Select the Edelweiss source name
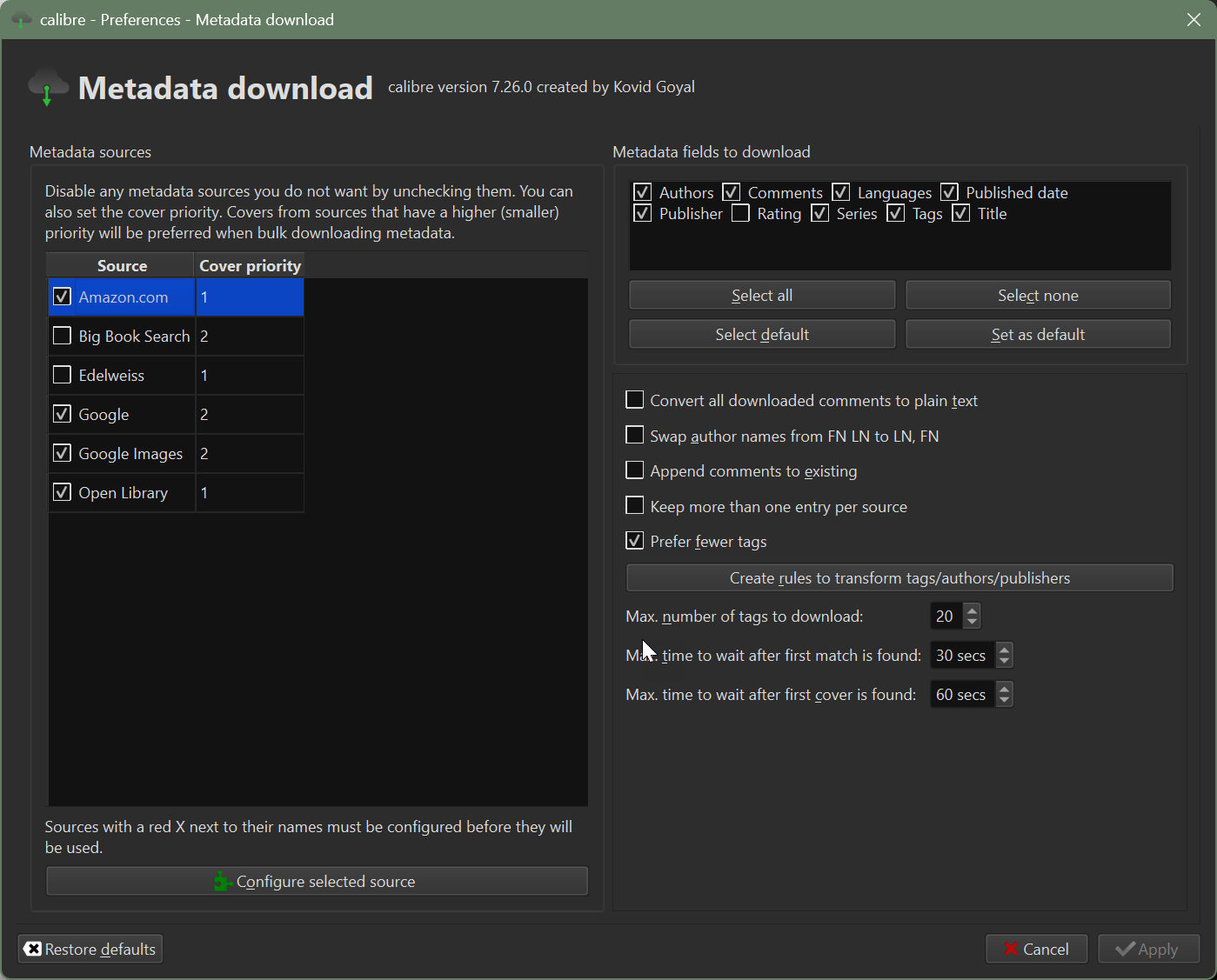This screenshot has width=1217, height=980. [111, 375]
